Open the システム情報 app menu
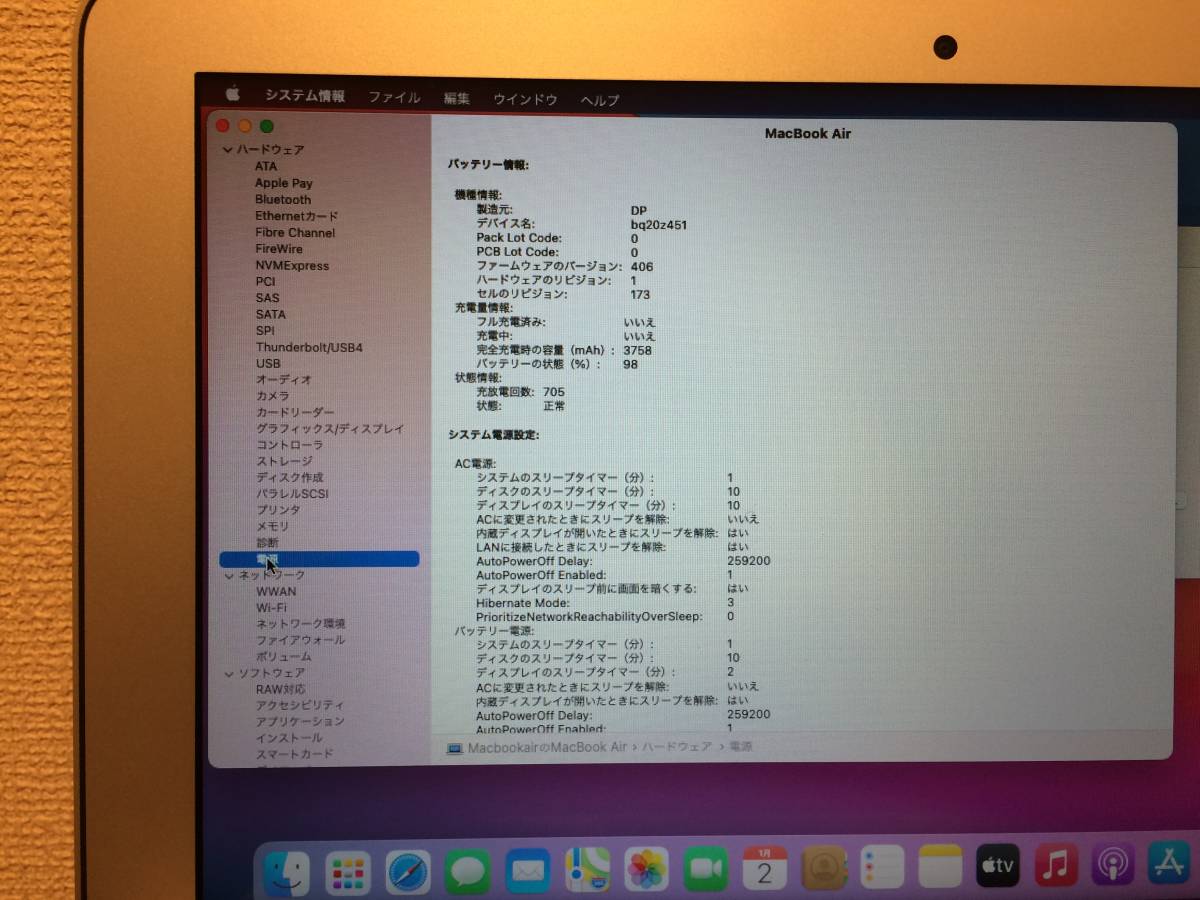The width and height of the screenshot is (1200, 900). (x=305, y=96)
